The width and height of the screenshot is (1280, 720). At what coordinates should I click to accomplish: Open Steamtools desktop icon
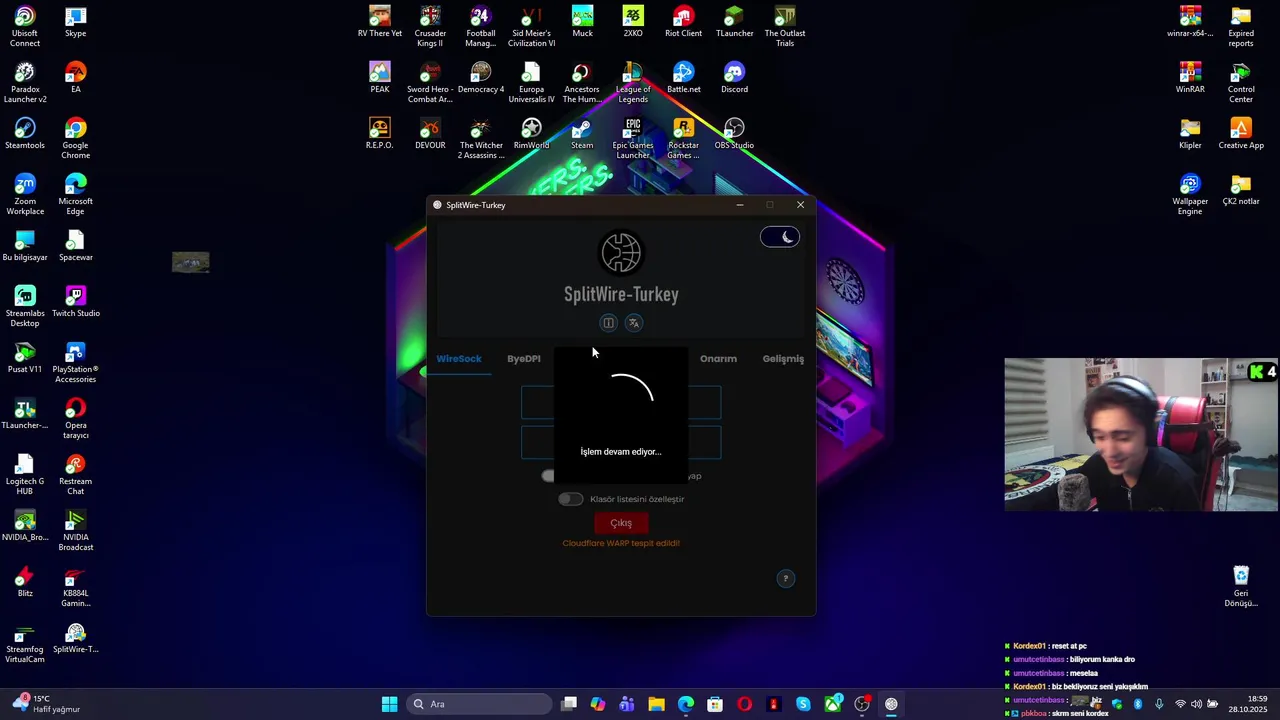pos(25,134)
